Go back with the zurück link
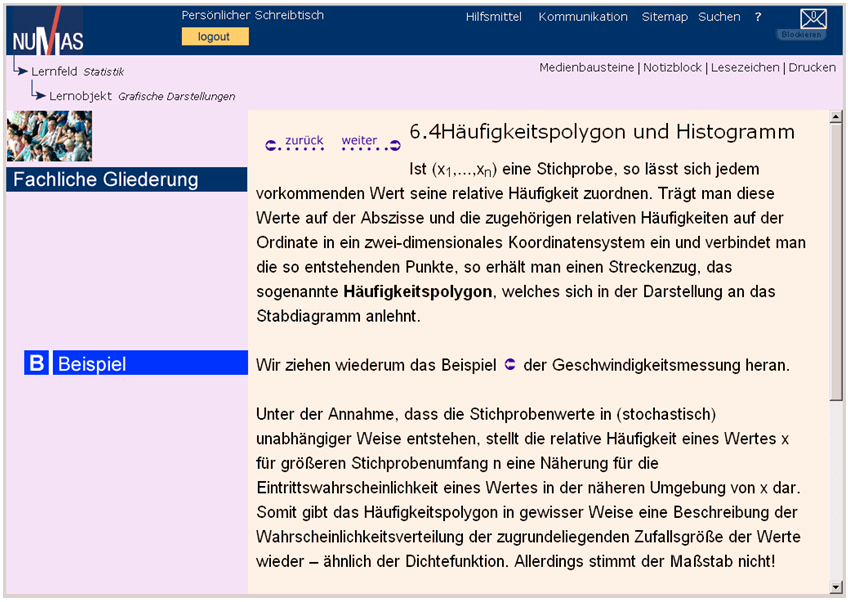The image size is (848, 602). pyautogui.click(x=304, y=140)
